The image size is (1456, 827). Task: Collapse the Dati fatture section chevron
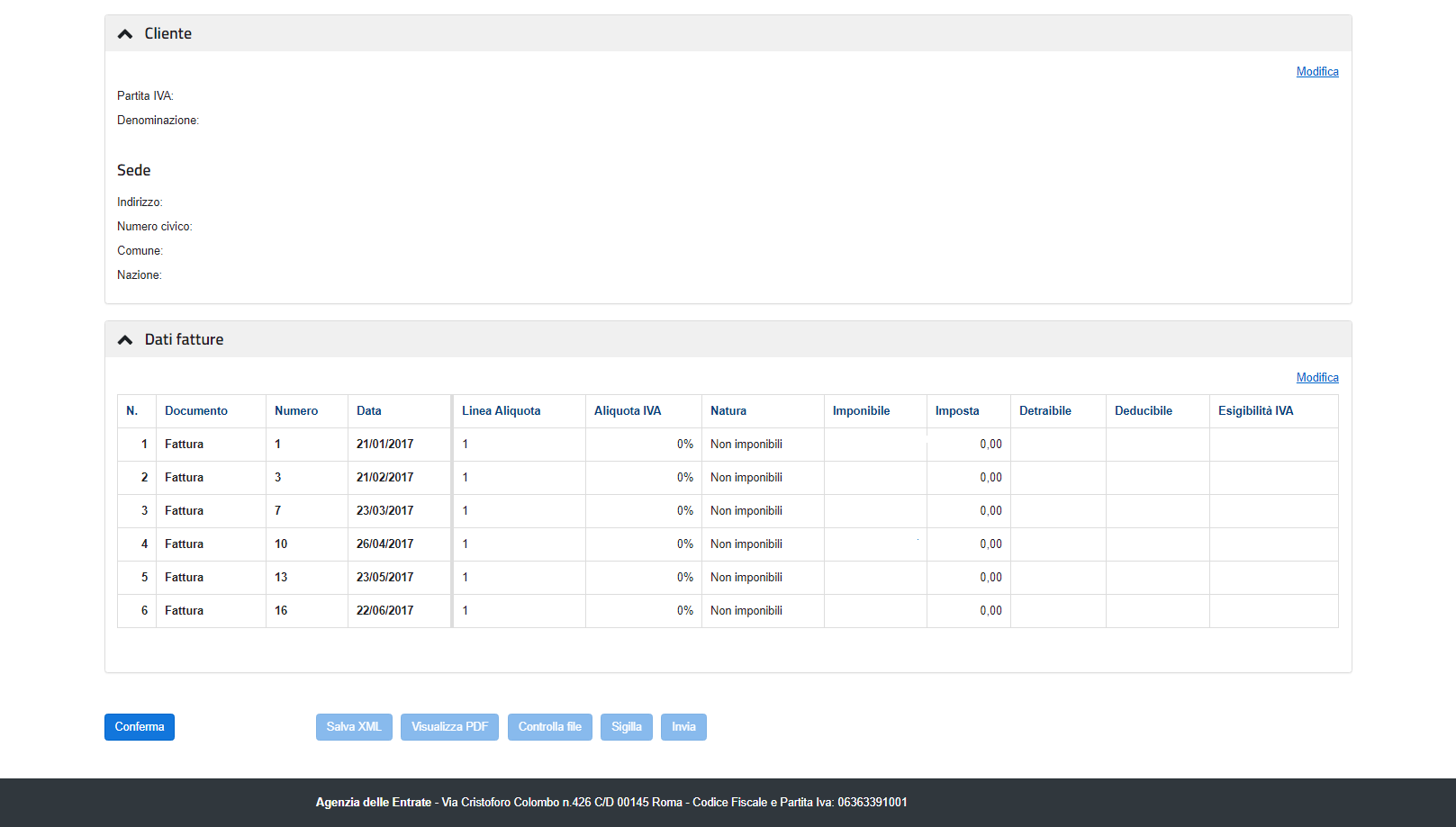point(125,340)
